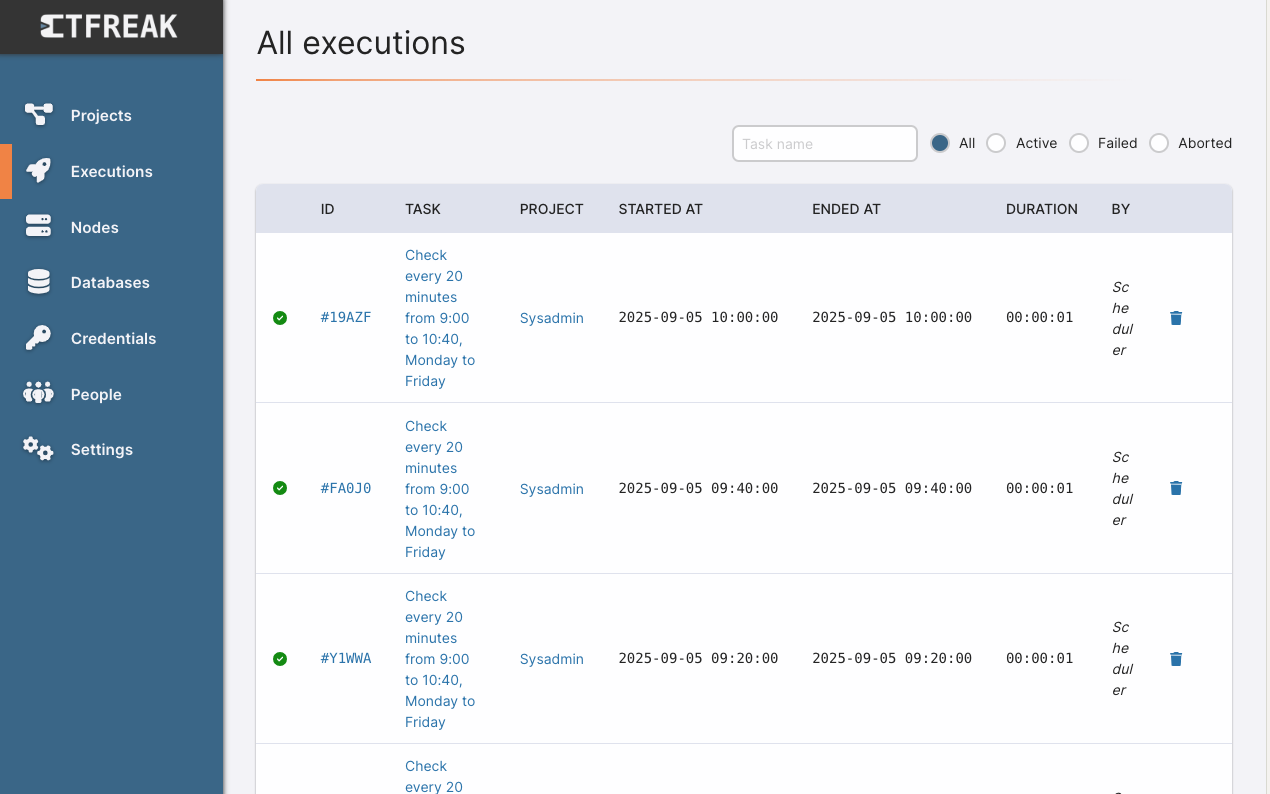The width and height of the screenshot is (1270, 794).
Task: Click the Nodes server icon
Action: [x=38, y=227]
